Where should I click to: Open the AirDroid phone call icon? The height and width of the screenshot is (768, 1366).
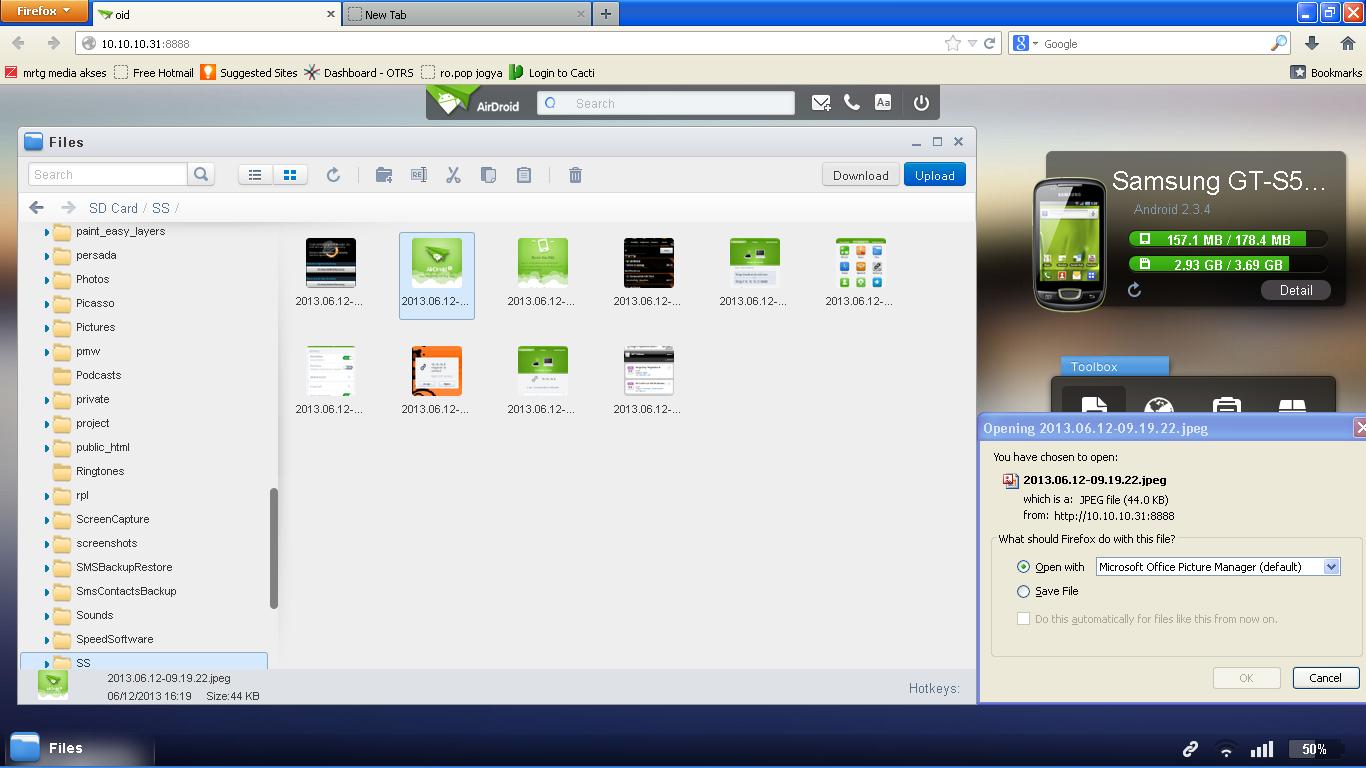pyautogui.click(x=852, y=103)
